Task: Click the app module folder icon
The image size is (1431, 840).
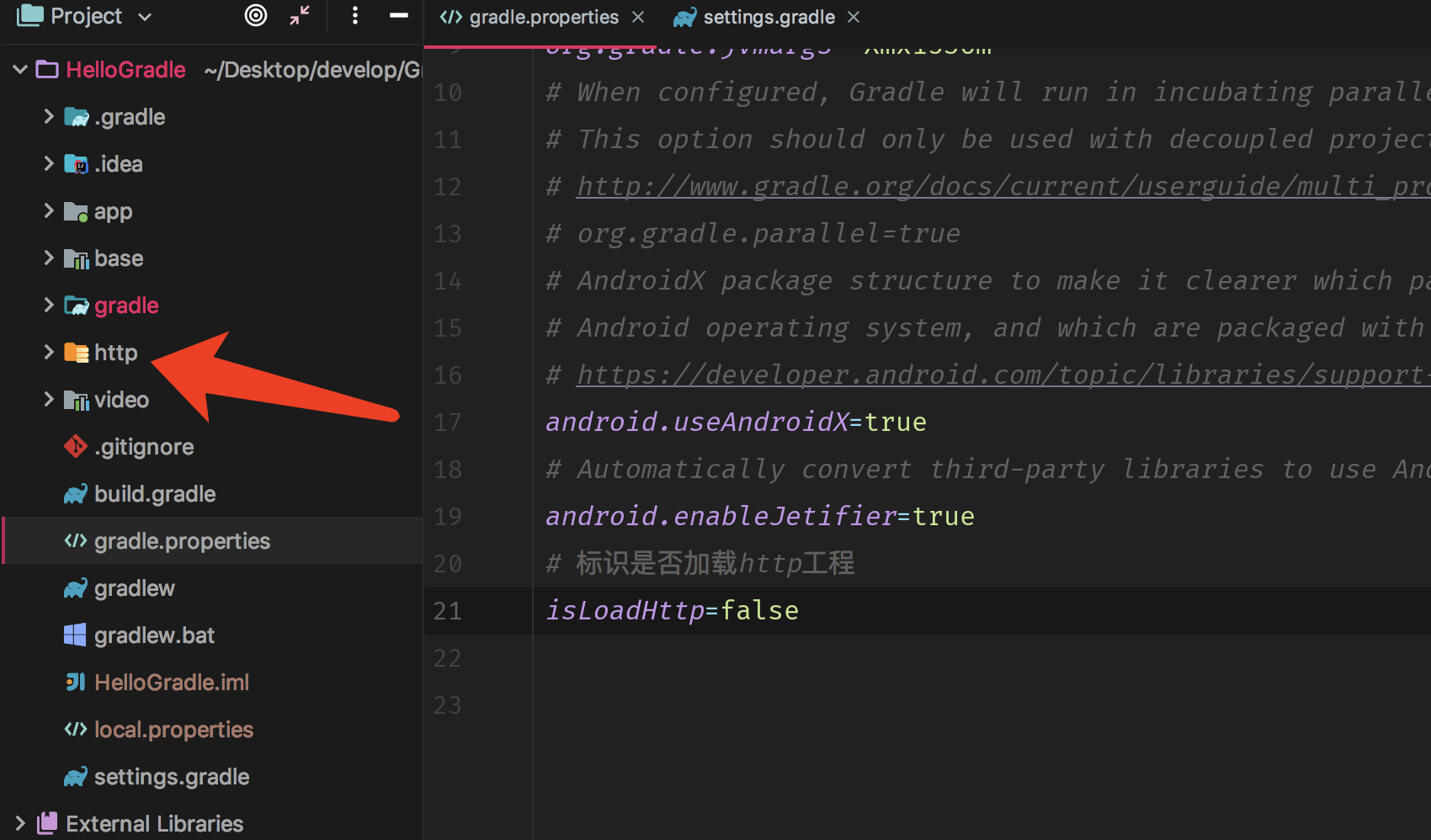Action: click(77, 211)
